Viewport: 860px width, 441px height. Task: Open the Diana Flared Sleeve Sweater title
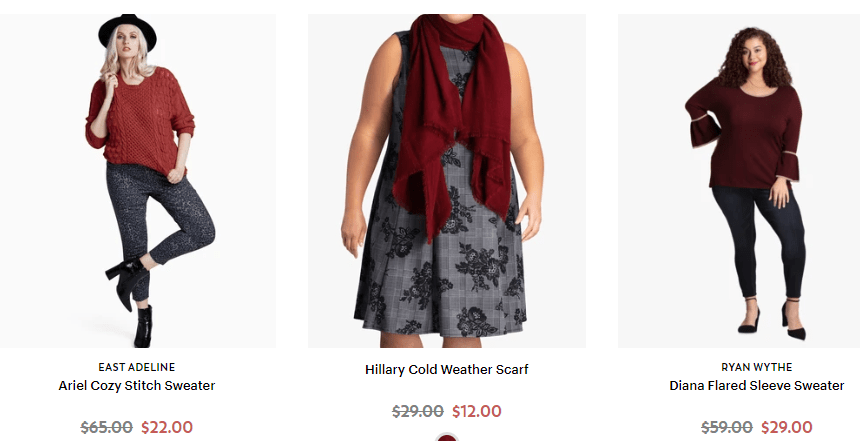[756, 386]
